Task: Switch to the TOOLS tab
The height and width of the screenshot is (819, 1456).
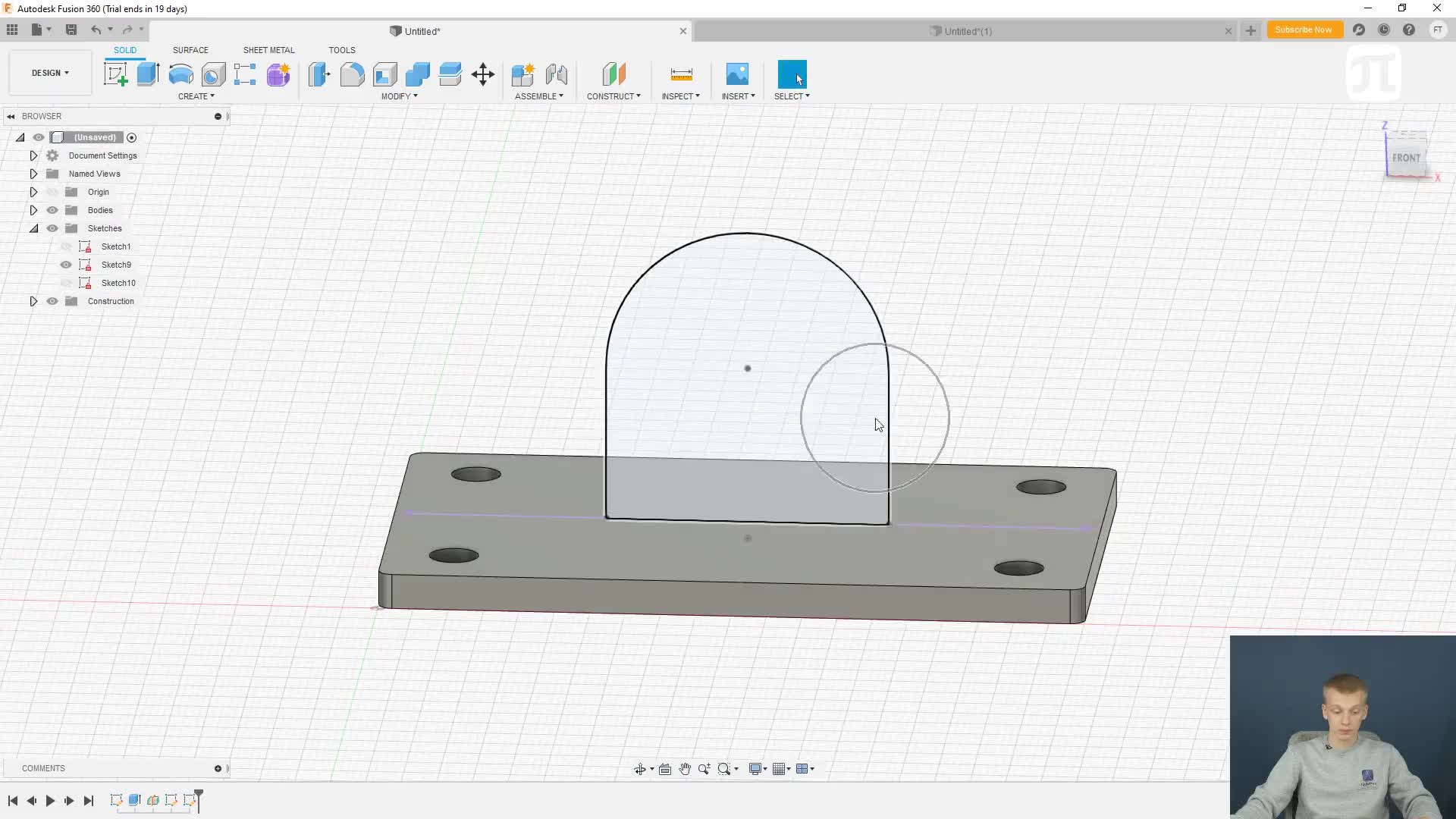Action: pos(342,50)
